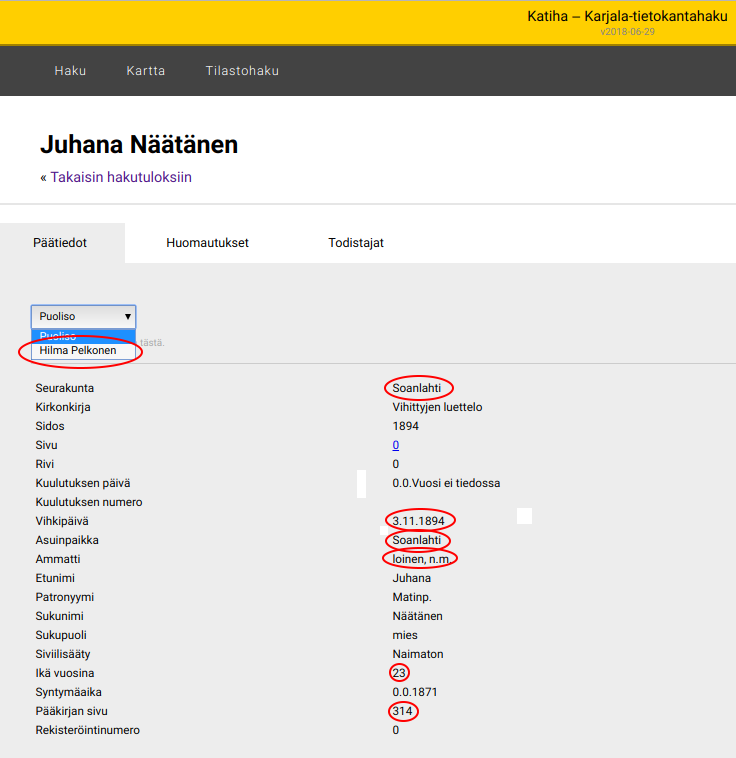Click the Asuinpaikka value Soanlahti
Viewport: 736px width, 758px height.
(418, 540)
